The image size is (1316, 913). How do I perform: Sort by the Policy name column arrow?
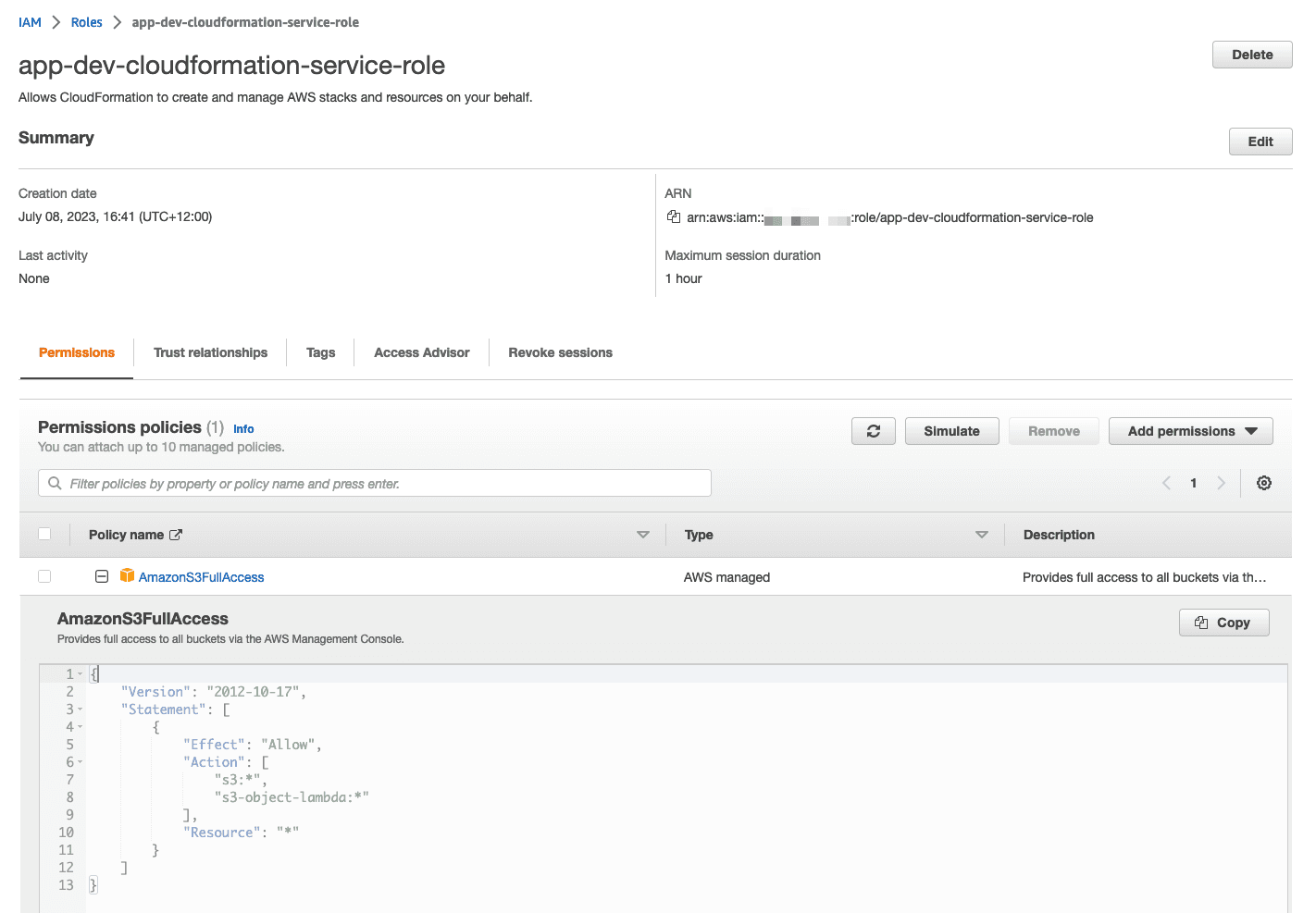pos(643,535)
